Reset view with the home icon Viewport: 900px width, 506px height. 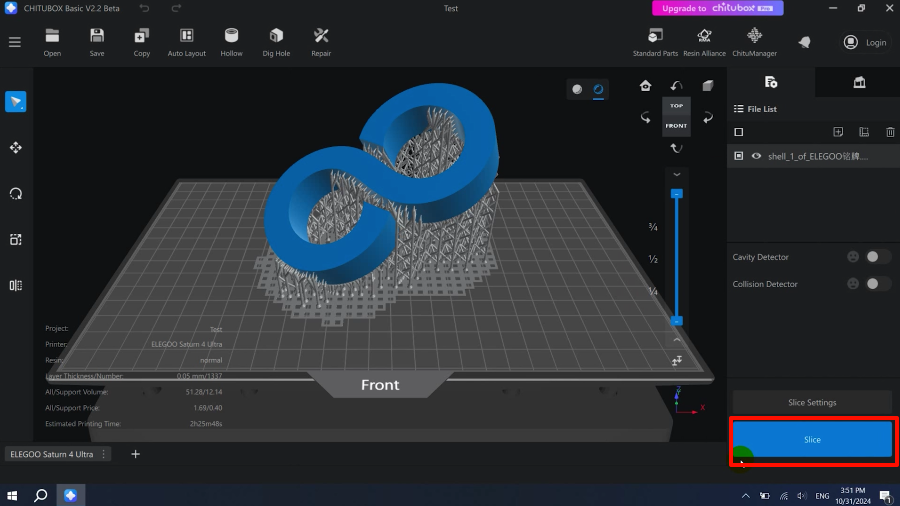(646, 86)
